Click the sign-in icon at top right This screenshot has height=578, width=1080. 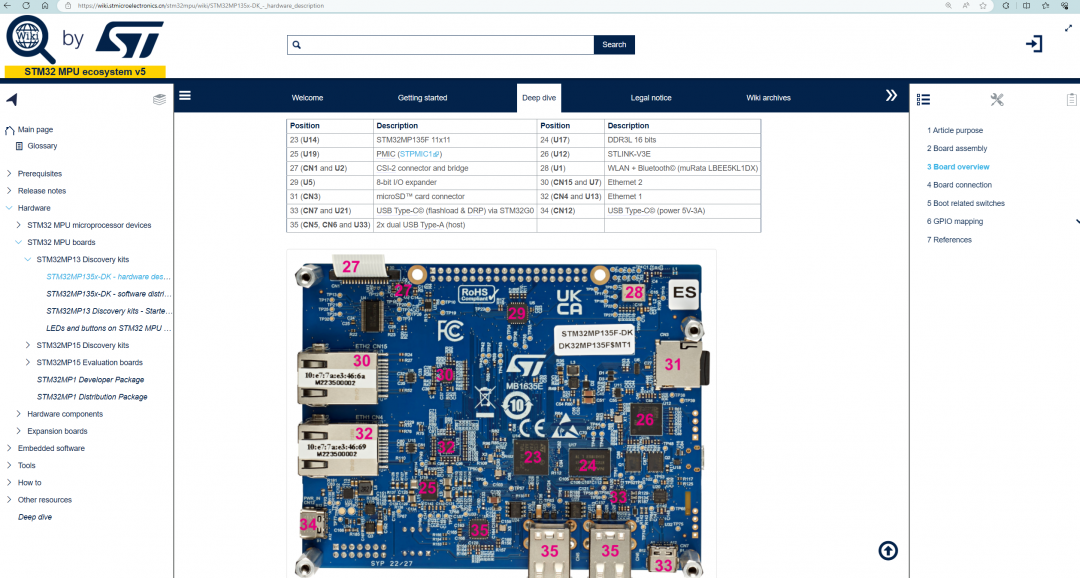(1033, 44)
